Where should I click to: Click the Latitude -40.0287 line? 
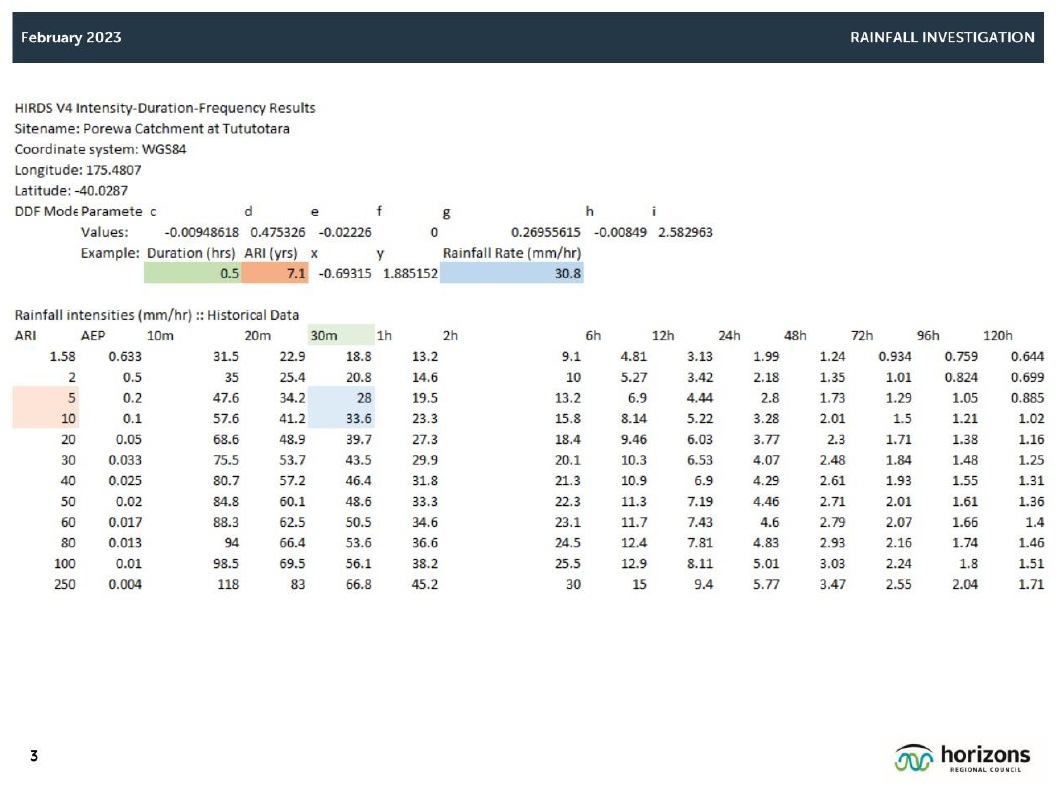(x=70, y=190)
